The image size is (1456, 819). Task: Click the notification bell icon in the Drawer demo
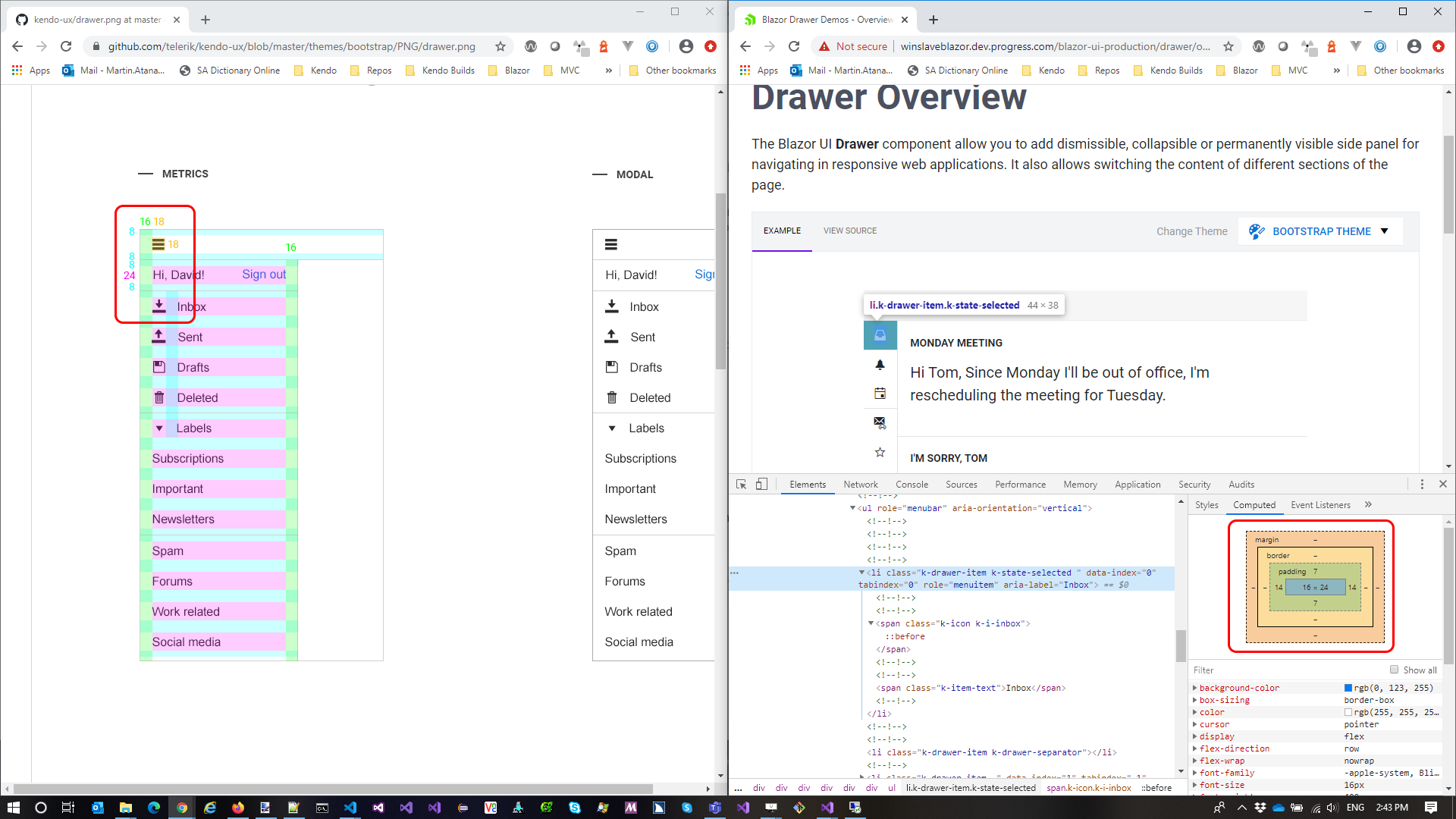tap(880, 364)
